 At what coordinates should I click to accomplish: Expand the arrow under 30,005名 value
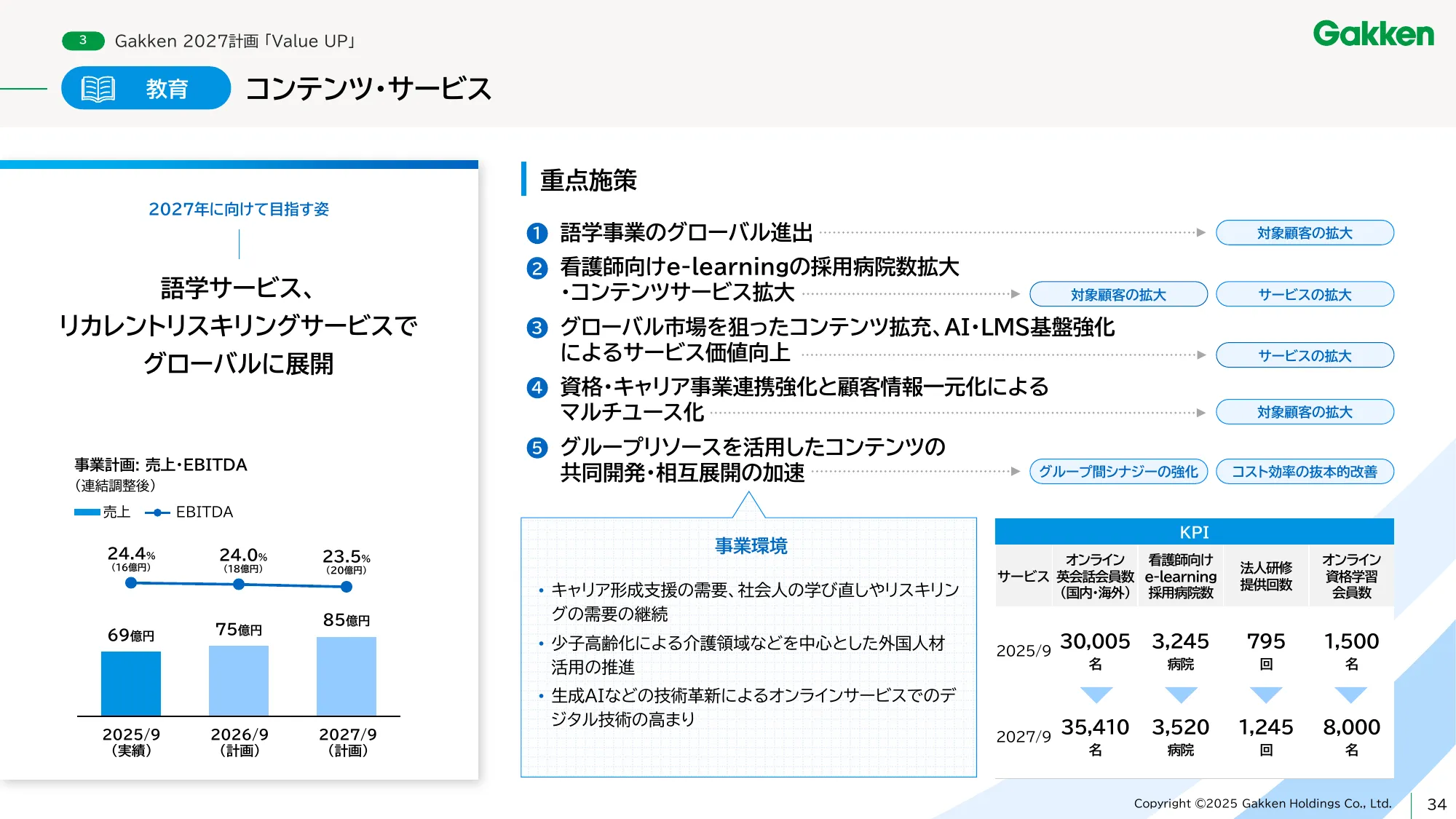click(x=1095, y=693)
